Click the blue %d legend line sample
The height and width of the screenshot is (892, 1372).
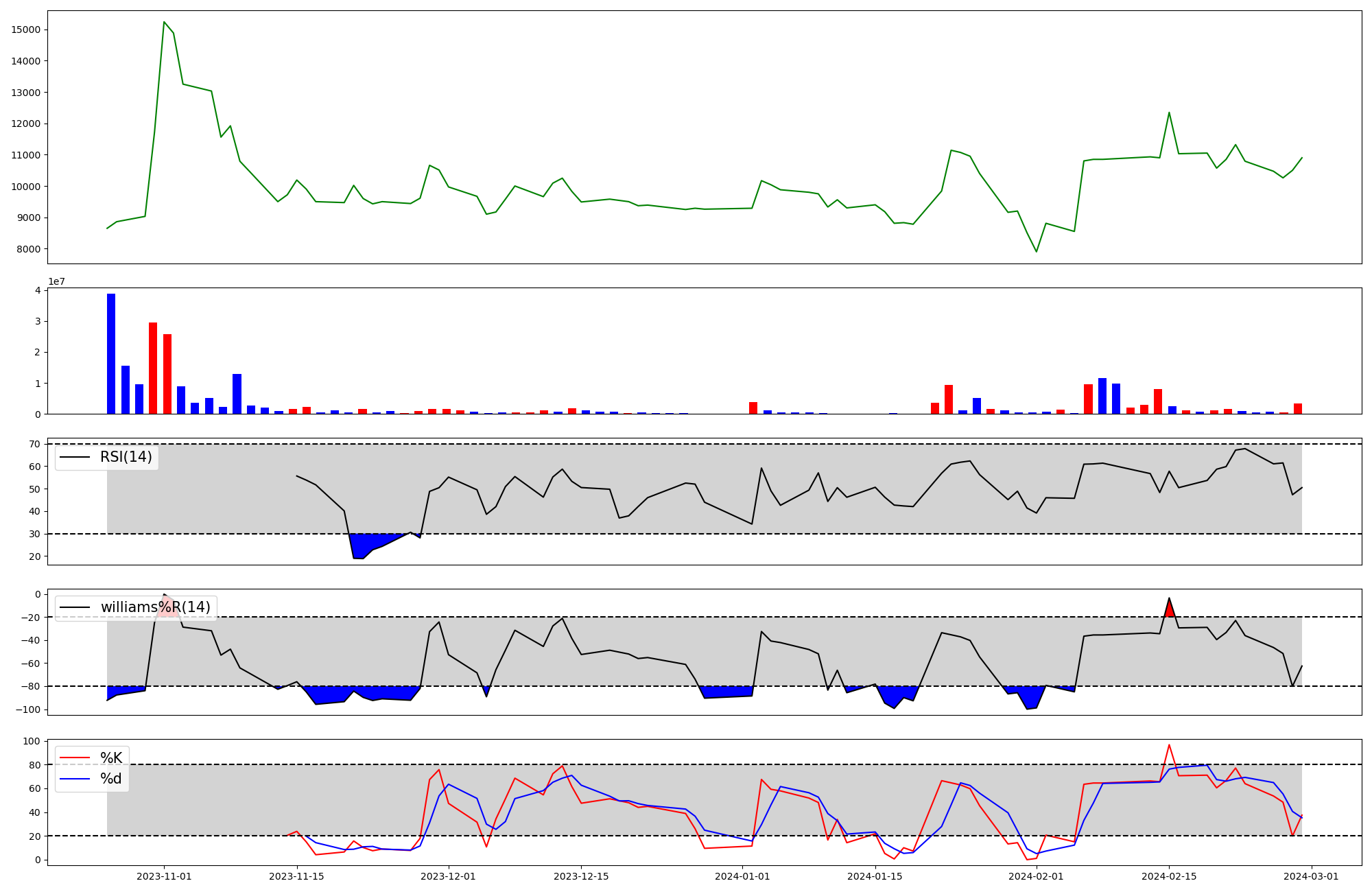tap(75, 779)
